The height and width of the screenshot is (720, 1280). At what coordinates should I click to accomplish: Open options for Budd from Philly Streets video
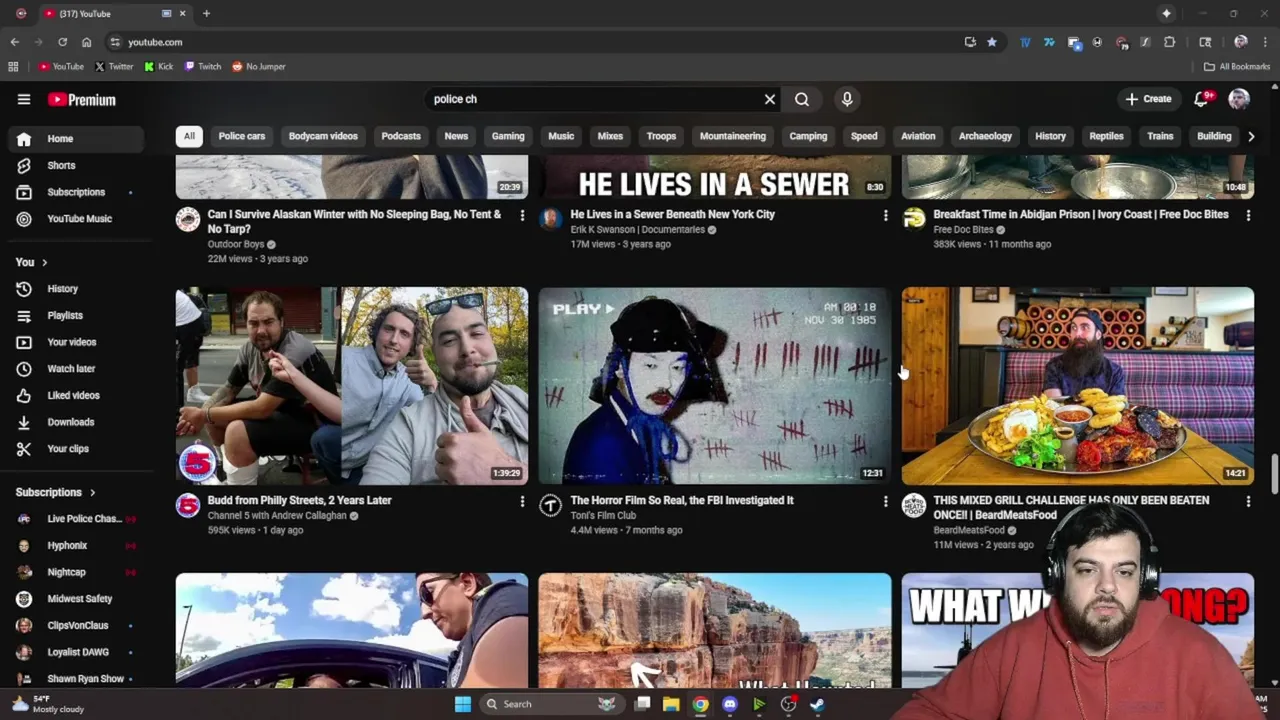(x=522, y=501)
